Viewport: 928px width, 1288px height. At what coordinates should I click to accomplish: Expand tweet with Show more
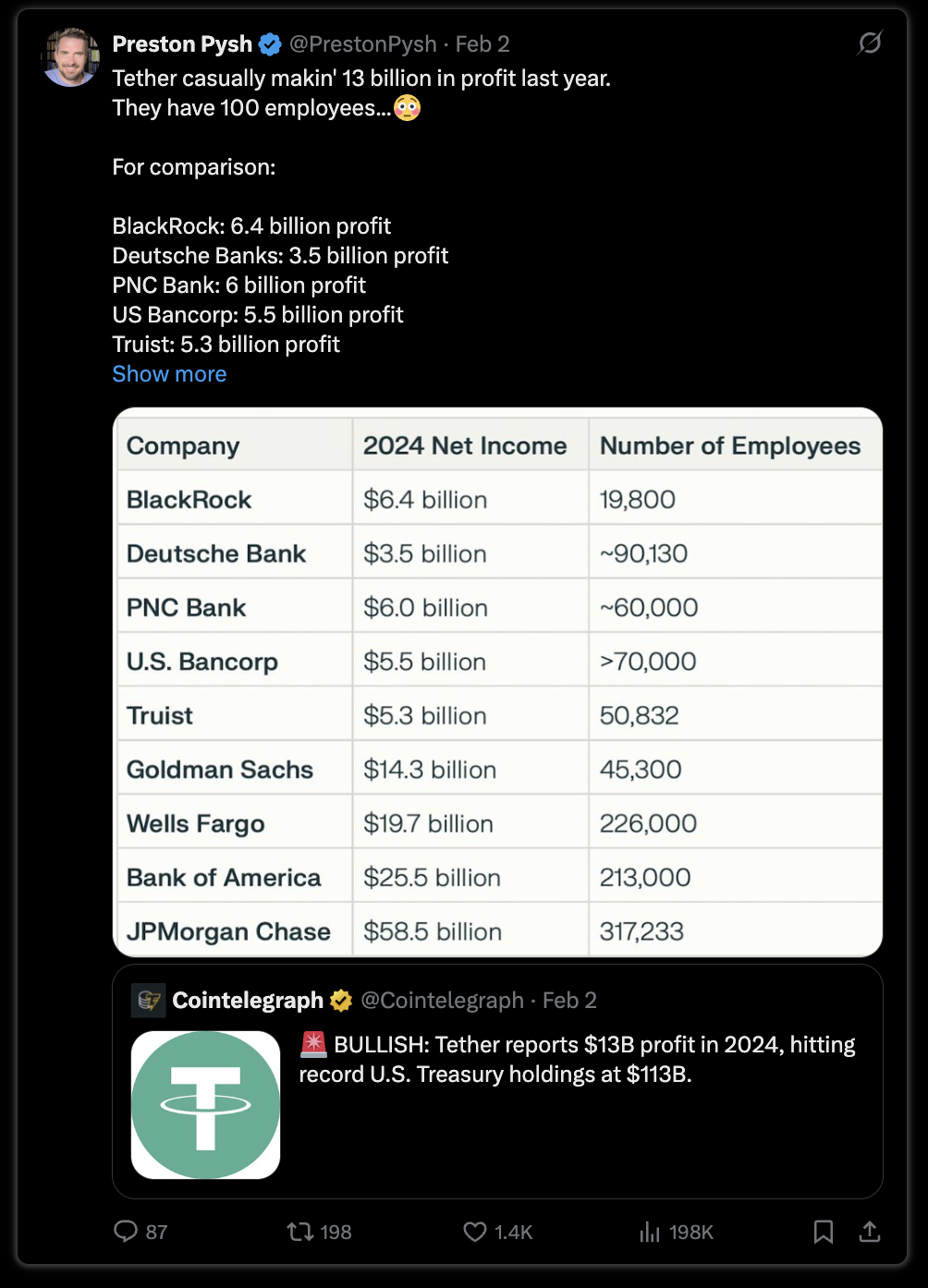click(169, 374)
